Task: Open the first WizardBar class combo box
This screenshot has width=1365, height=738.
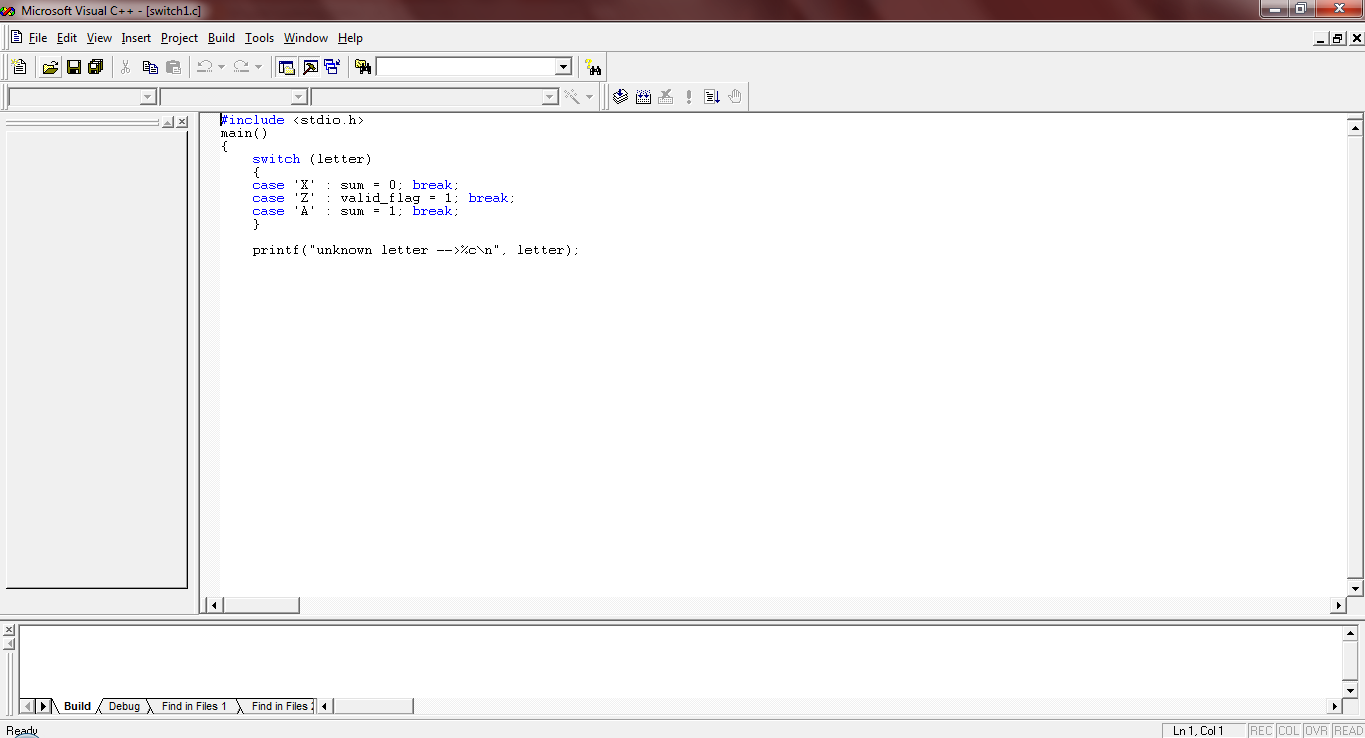Action: (82, 97)
